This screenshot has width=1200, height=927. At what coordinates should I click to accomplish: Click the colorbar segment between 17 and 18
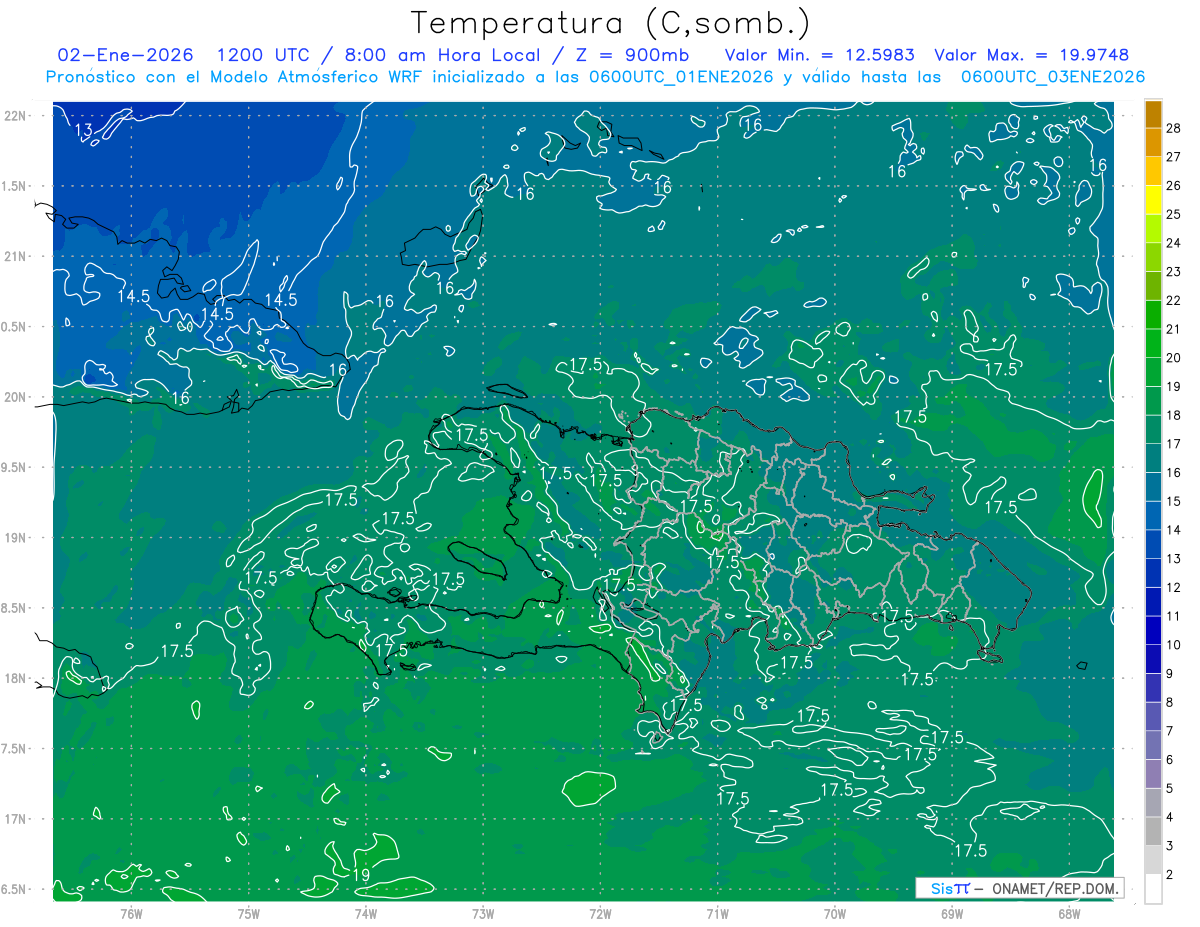point(1153,429)
